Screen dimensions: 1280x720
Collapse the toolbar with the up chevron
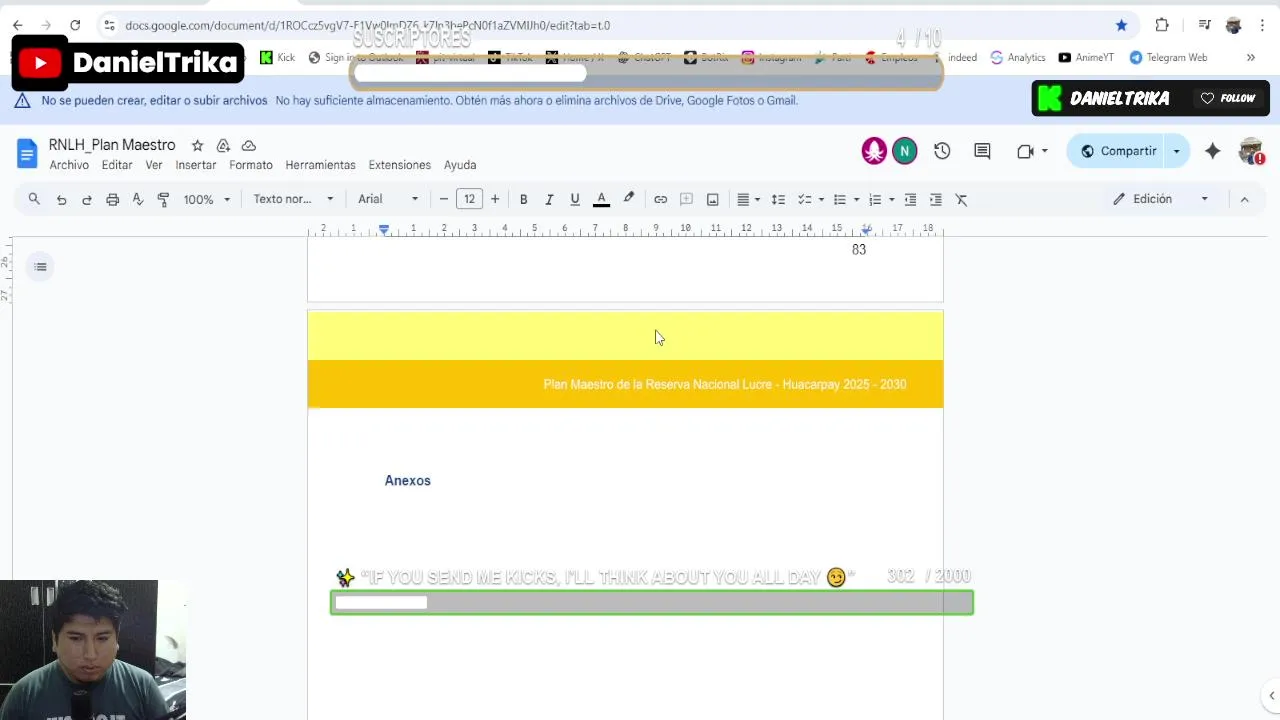coord(1244,199)
